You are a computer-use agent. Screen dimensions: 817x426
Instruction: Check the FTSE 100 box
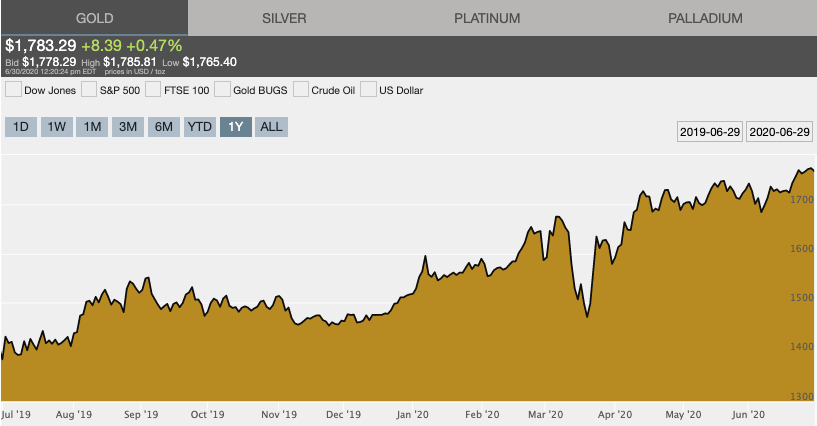(153, 90)
